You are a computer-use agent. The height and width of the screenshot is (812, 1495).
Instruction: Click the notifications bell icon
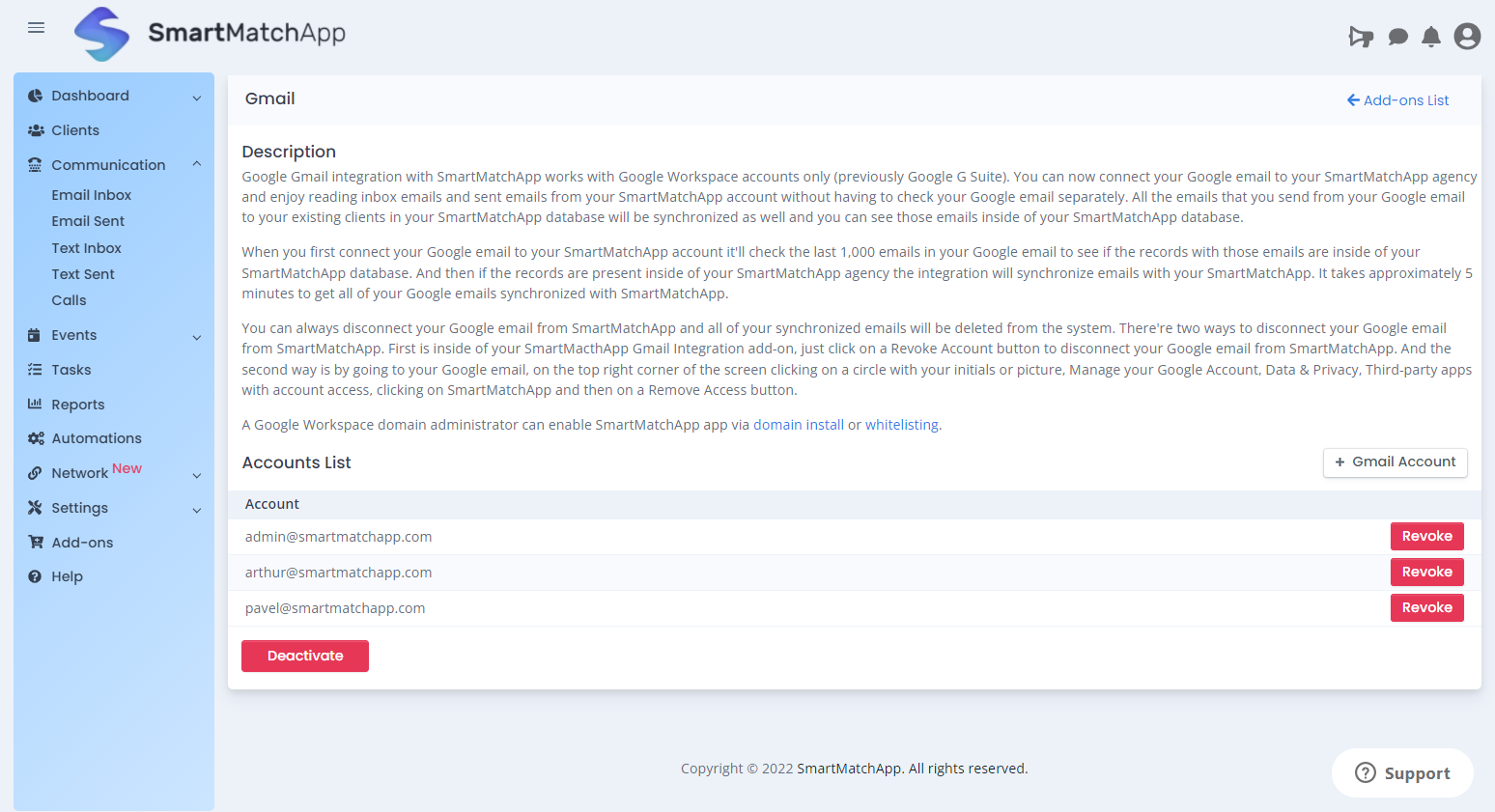coord(1431,37)
